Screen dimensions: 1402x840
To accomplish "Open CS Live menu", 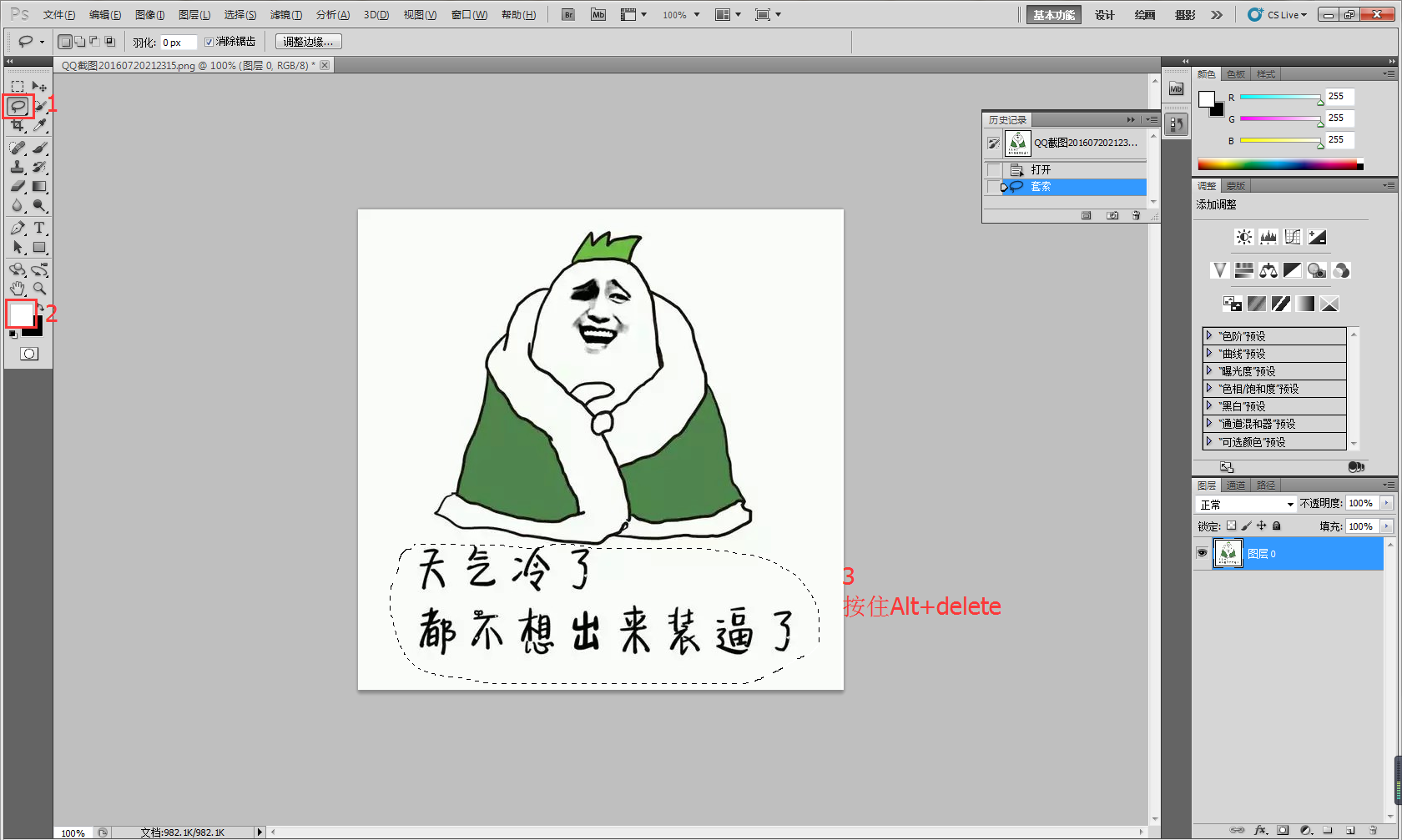I will pos(1278,15).
